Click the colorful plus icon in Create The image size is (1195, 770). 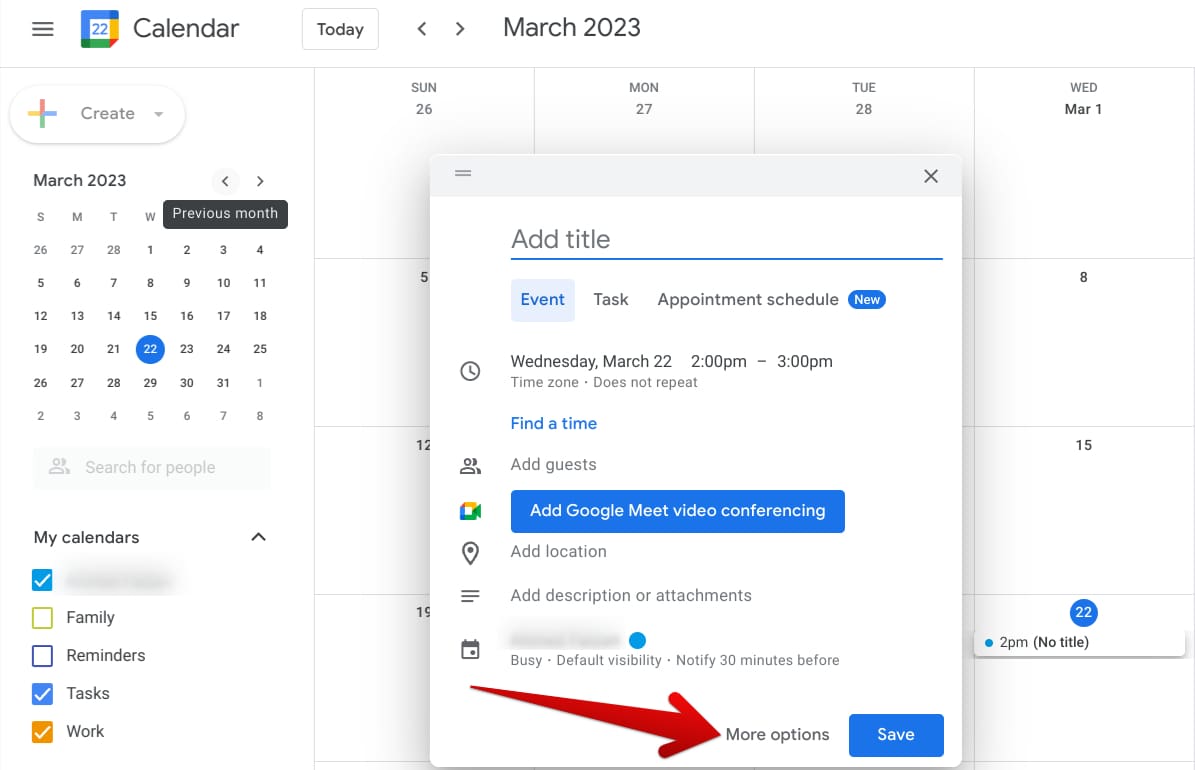click(x=43, y=114)
